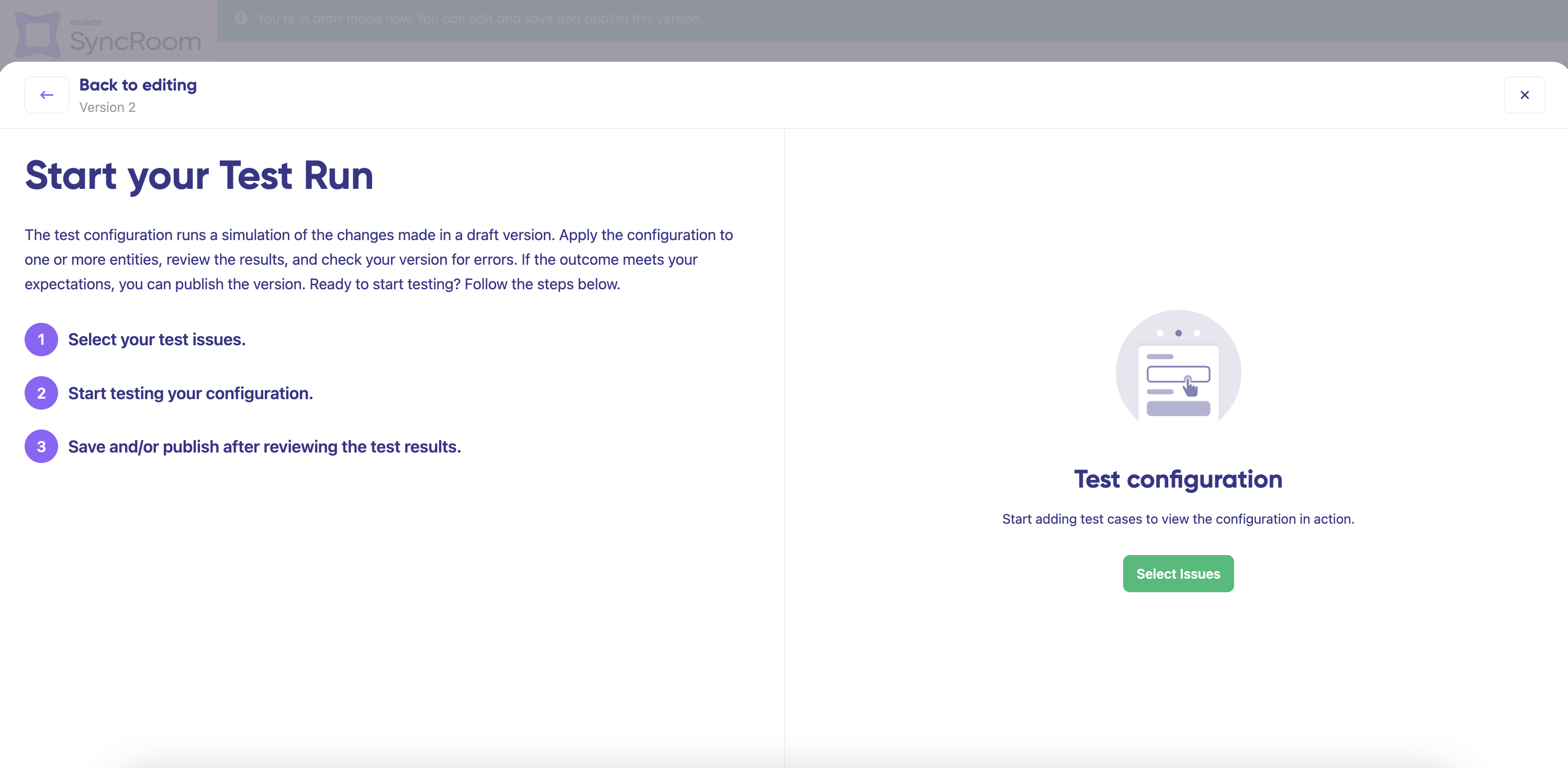Click the Test configuration illustration icon
This screenshot has height=768, width=1568.
1178,372
